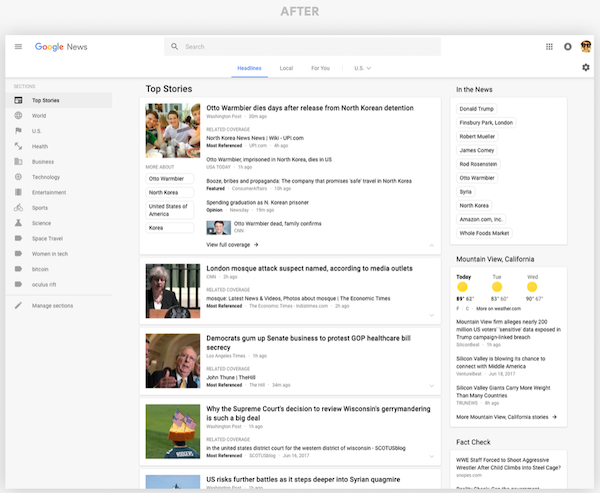Viewport: 600px width, 493px height.
Task: Open the user profile avatar
Action: coord(585,46)
